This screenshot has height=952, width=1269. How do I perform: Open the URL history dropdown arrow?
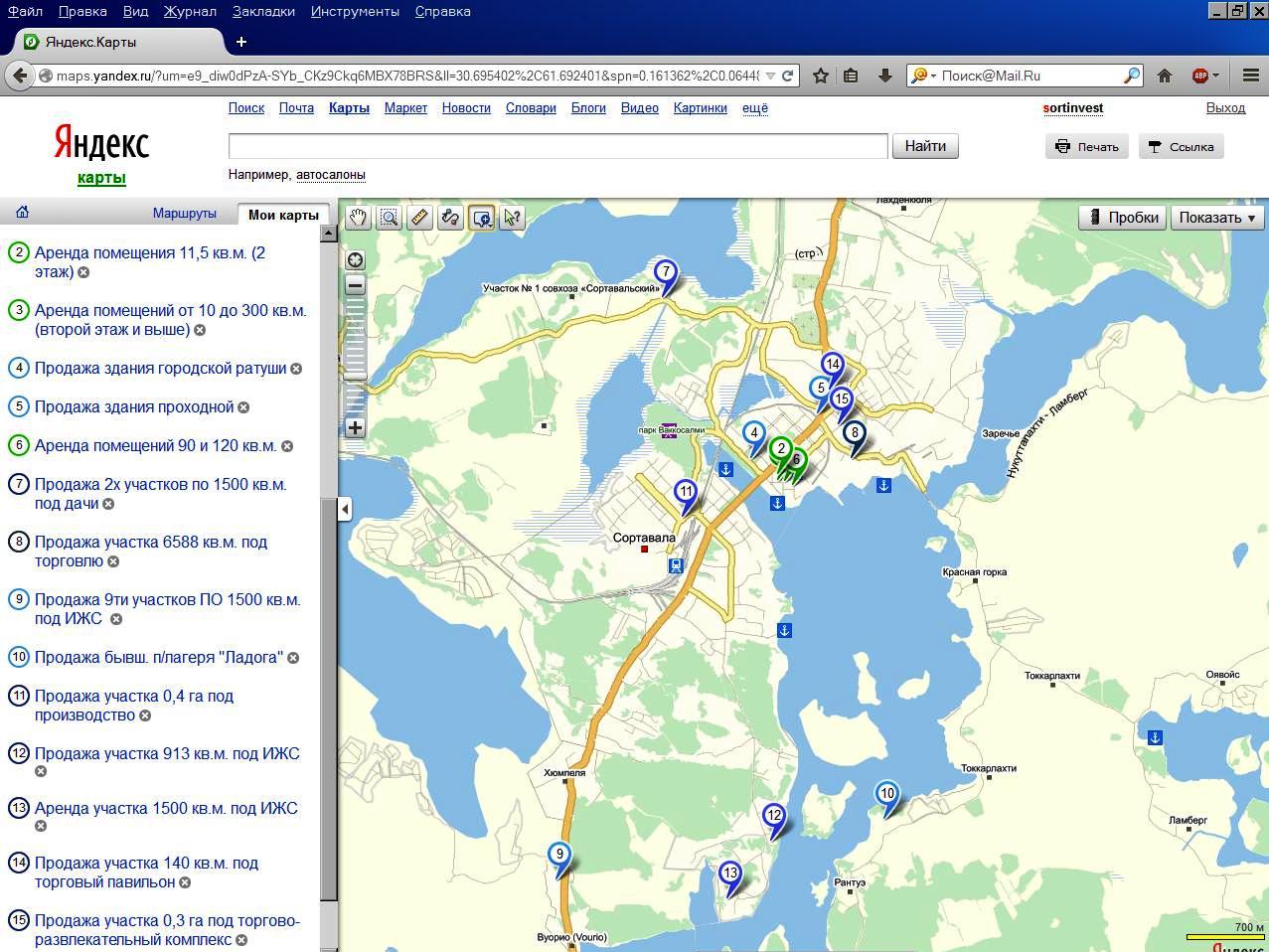(769, 76)
